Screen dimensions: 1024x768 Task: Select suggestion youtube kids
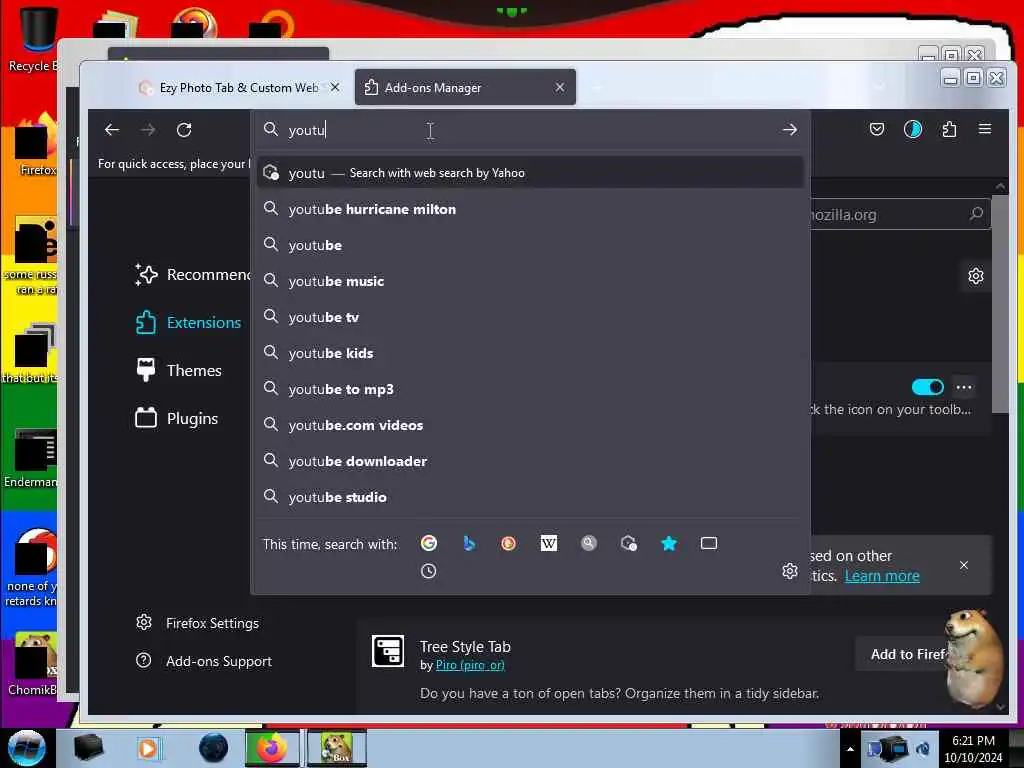coord(530,353)
